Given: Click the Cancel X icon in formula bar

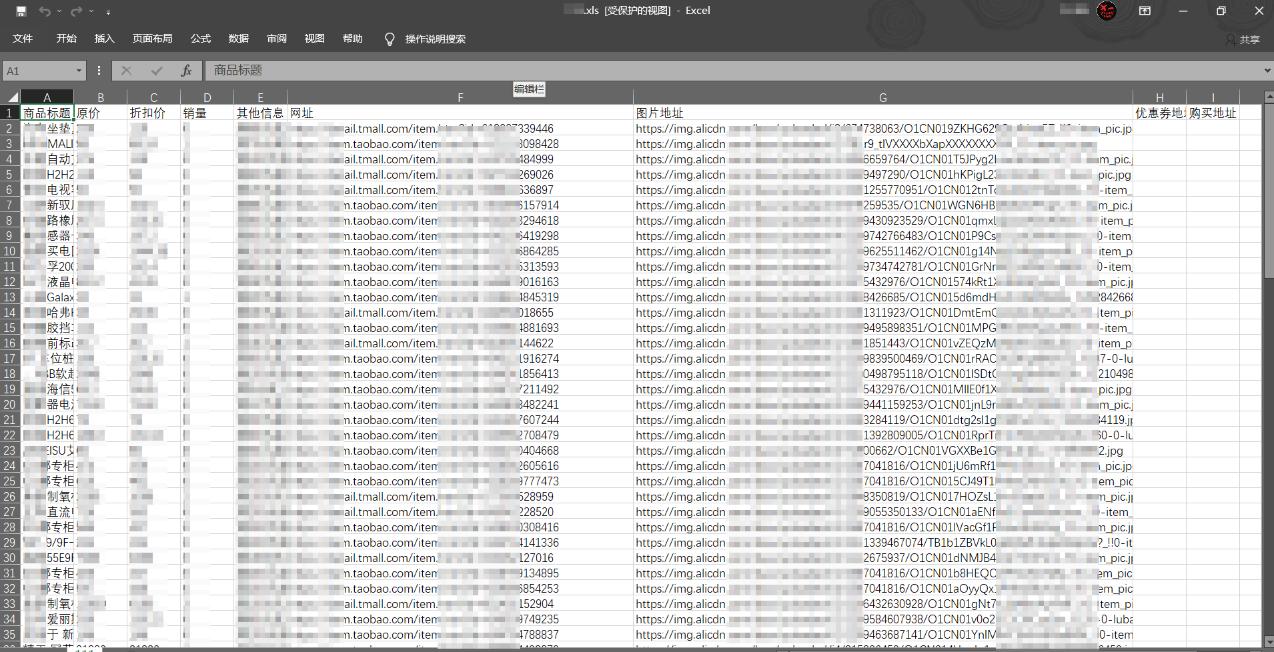Looking at the screenshot, I should (x=126, y=71).
